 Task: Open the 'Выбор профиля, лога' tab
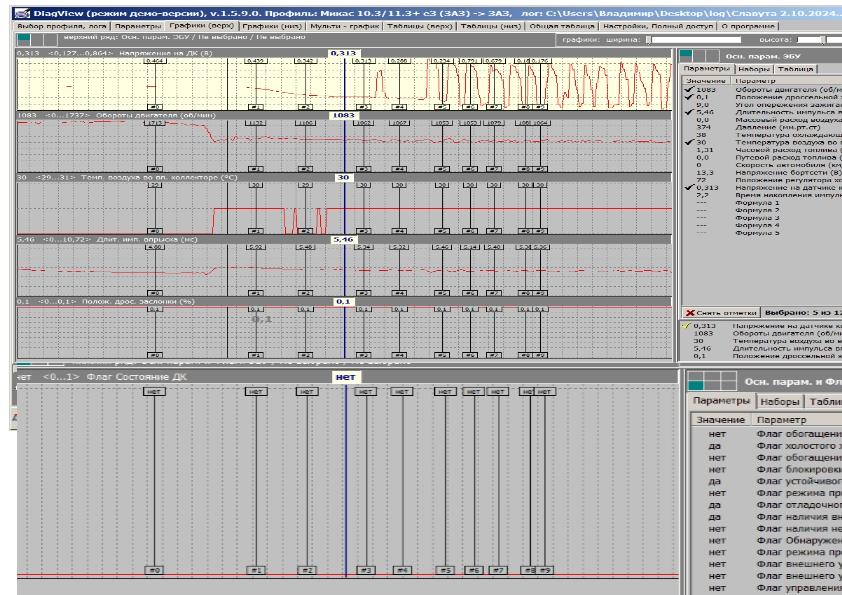click(x=62, y=26)
